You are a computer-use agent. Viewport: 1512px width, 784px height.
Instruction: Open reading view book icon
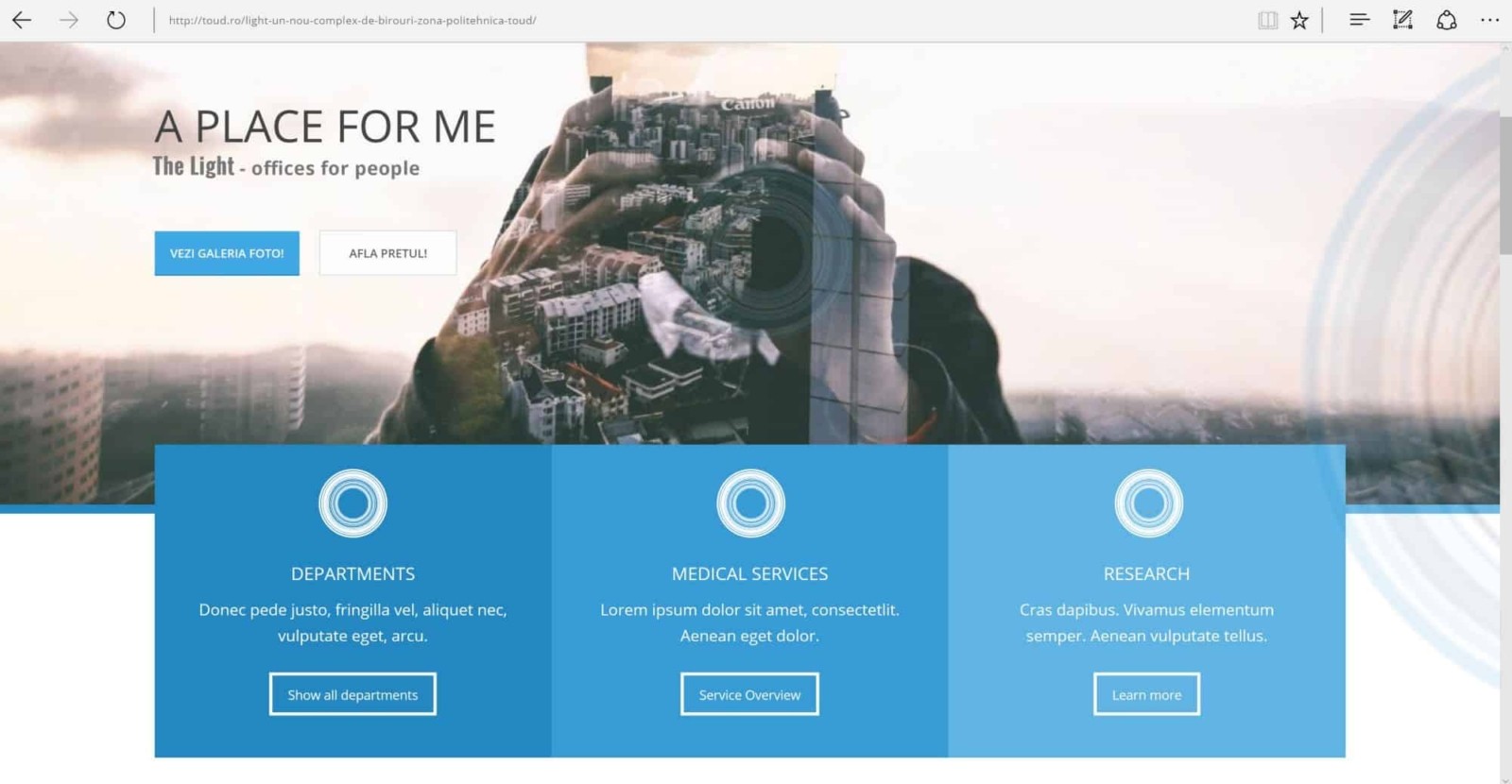tap(1267, 20)
